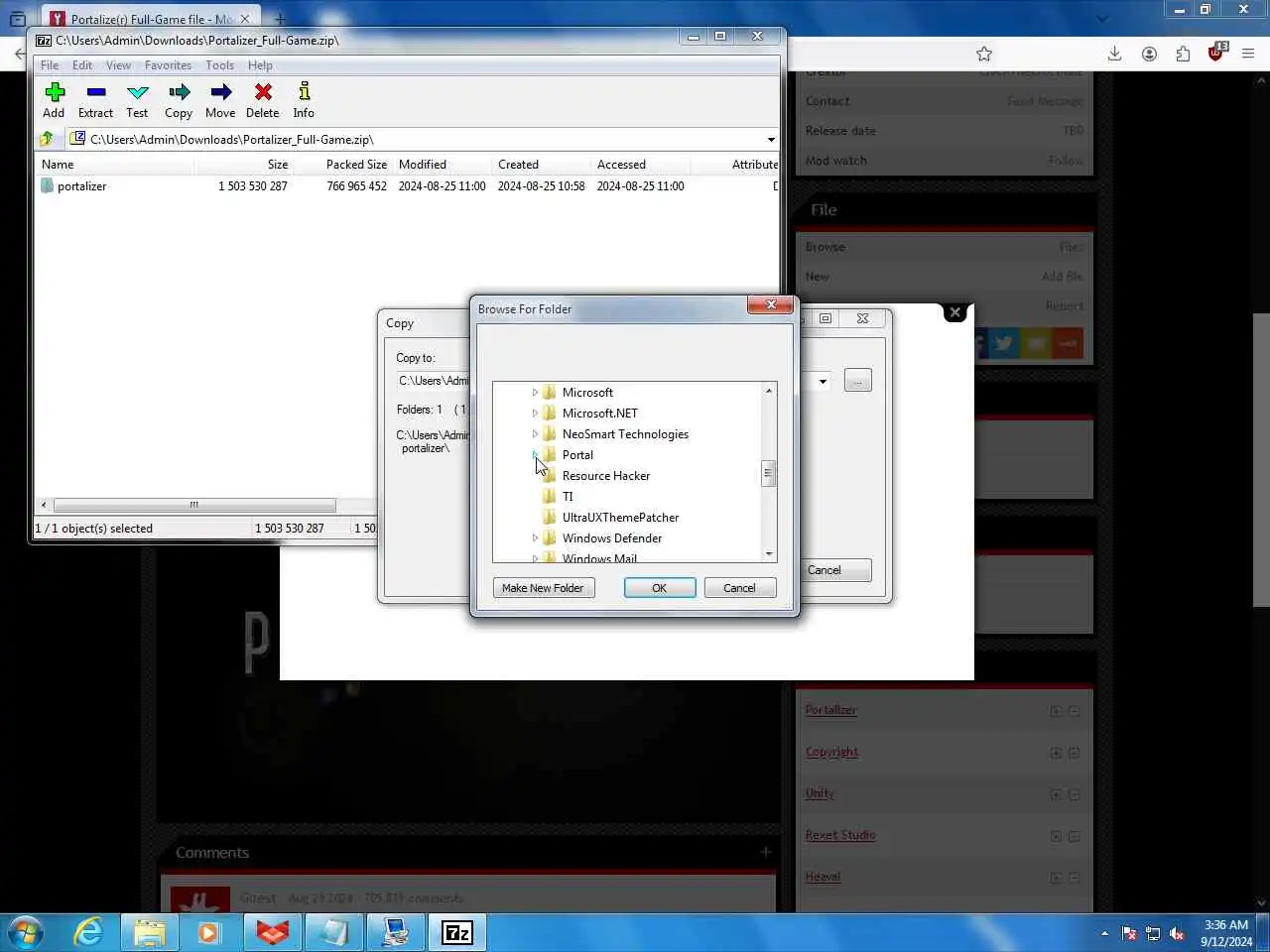The image size is (1270, 952).
Task: Close the Portalizer browser tab
Action: (244, 19)
